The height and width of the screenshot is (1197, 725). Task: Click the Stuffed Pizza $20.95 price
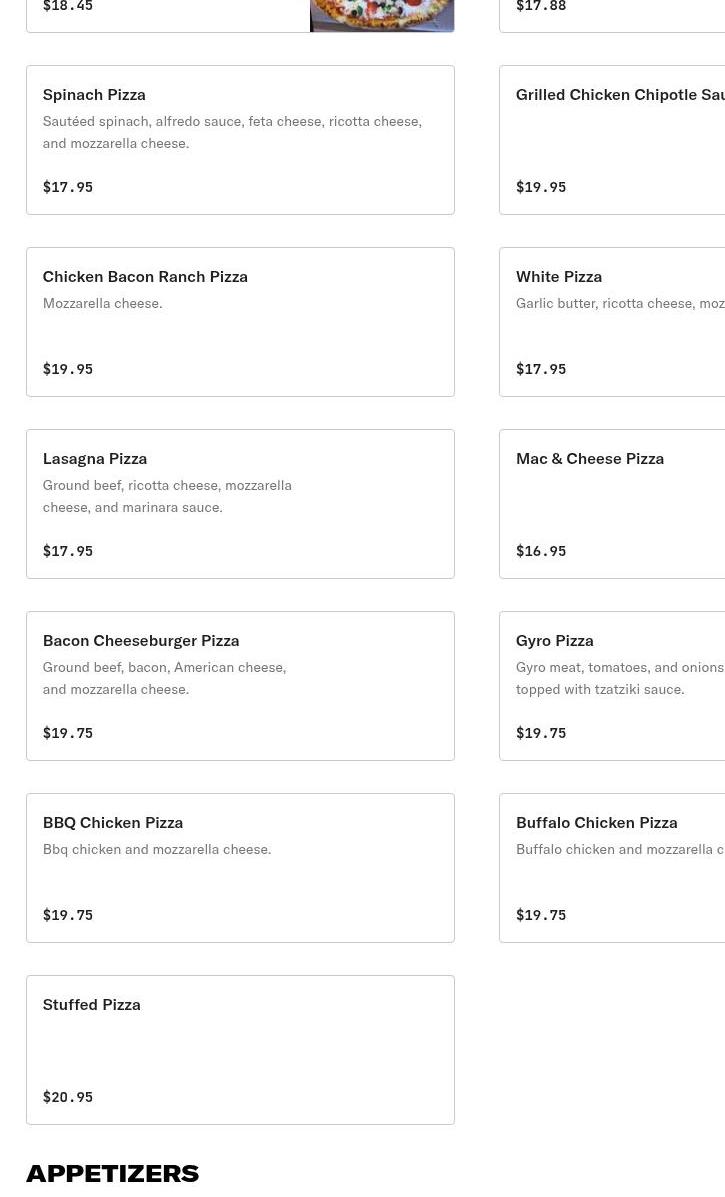pos(68,1097)
